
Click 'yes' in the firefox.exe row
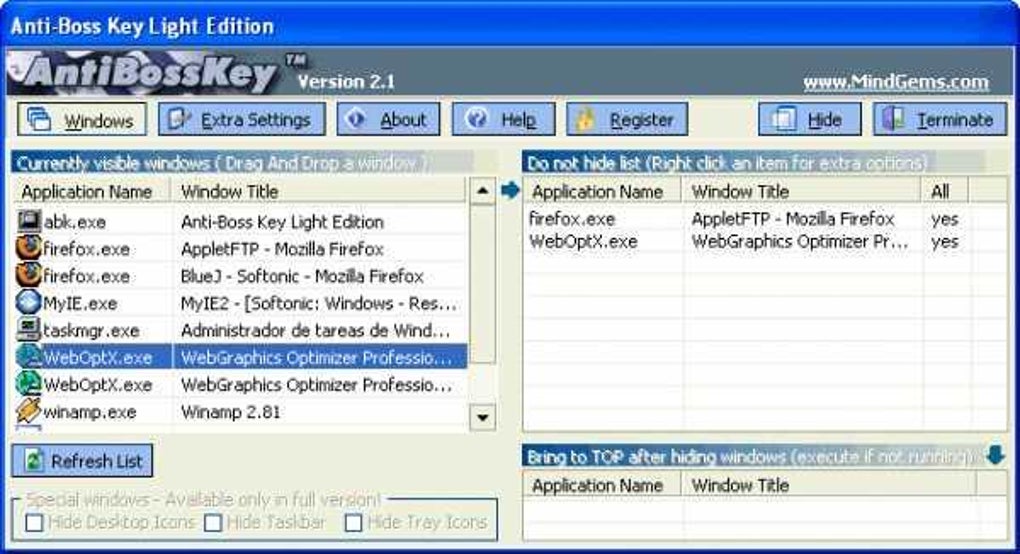click(945, 219)
